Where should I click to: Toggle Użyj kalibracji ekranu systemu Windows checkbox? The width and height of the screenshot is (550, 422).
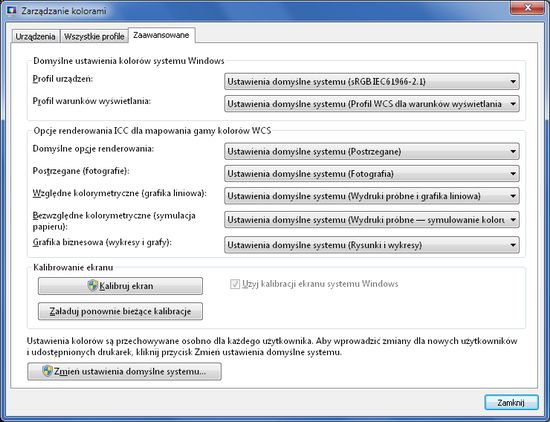[235, 283]
